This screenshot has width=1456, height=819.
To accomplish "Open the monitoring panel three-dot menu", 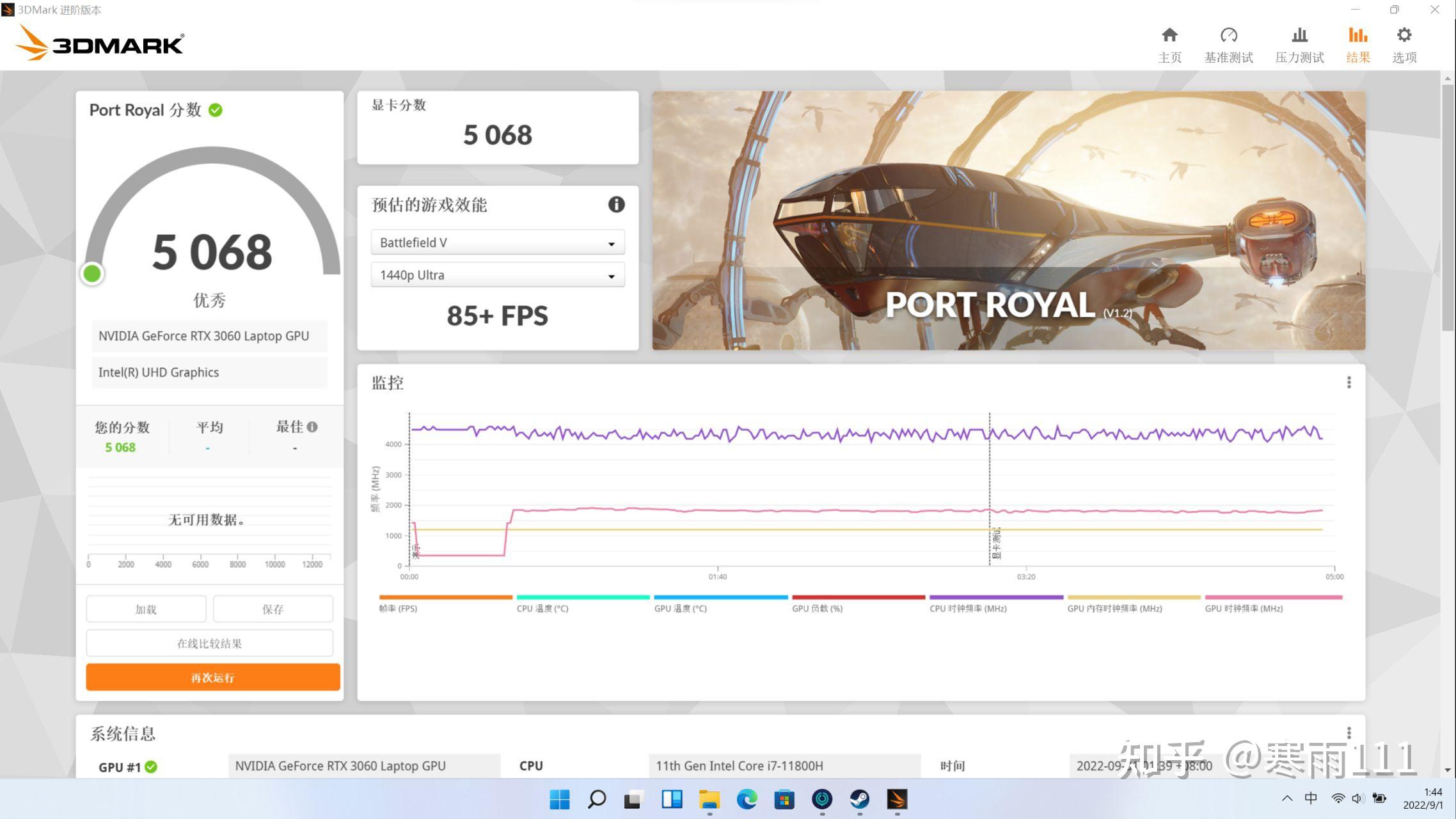I will pos(1349,383).
